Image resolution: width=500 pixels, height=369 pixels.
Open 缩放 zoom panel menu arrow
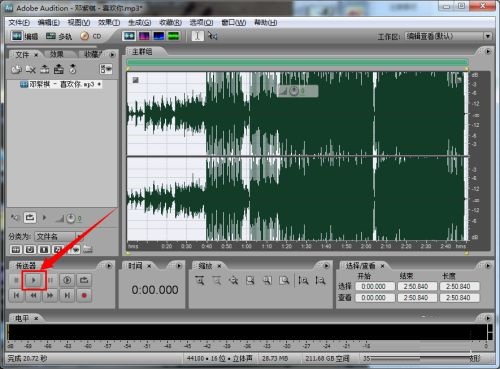[x=326, y=266]
